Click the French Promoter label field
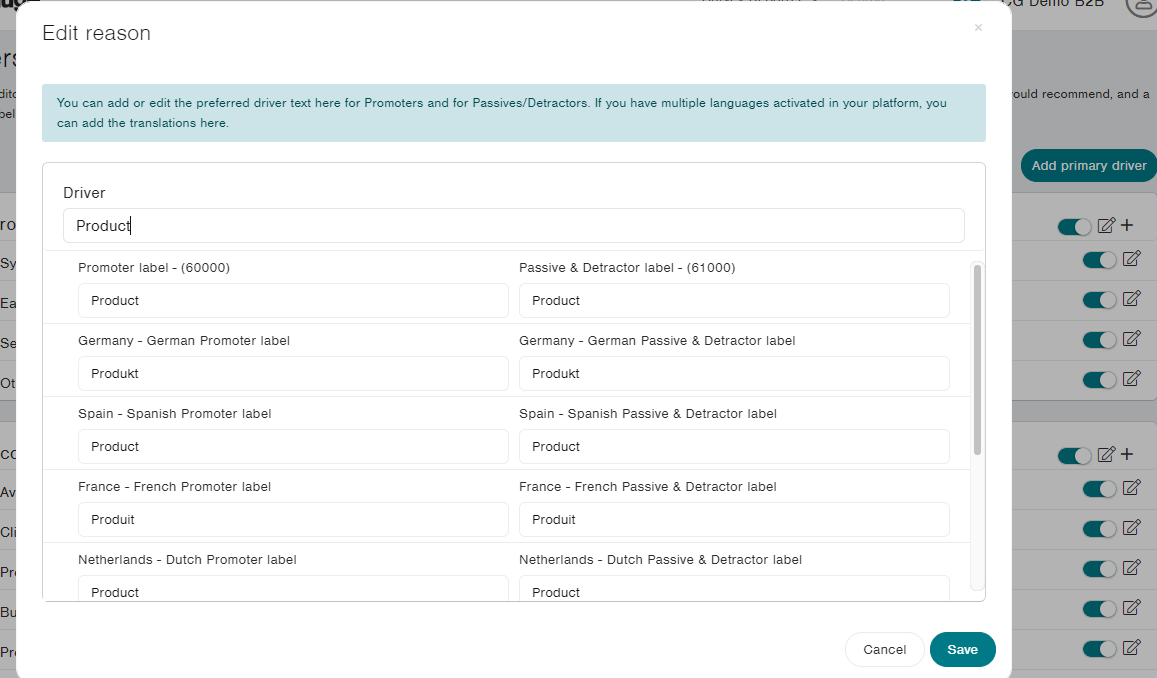Image resolution: width=1157 pixels, height=678 pixels. click(x=293, y=520)
